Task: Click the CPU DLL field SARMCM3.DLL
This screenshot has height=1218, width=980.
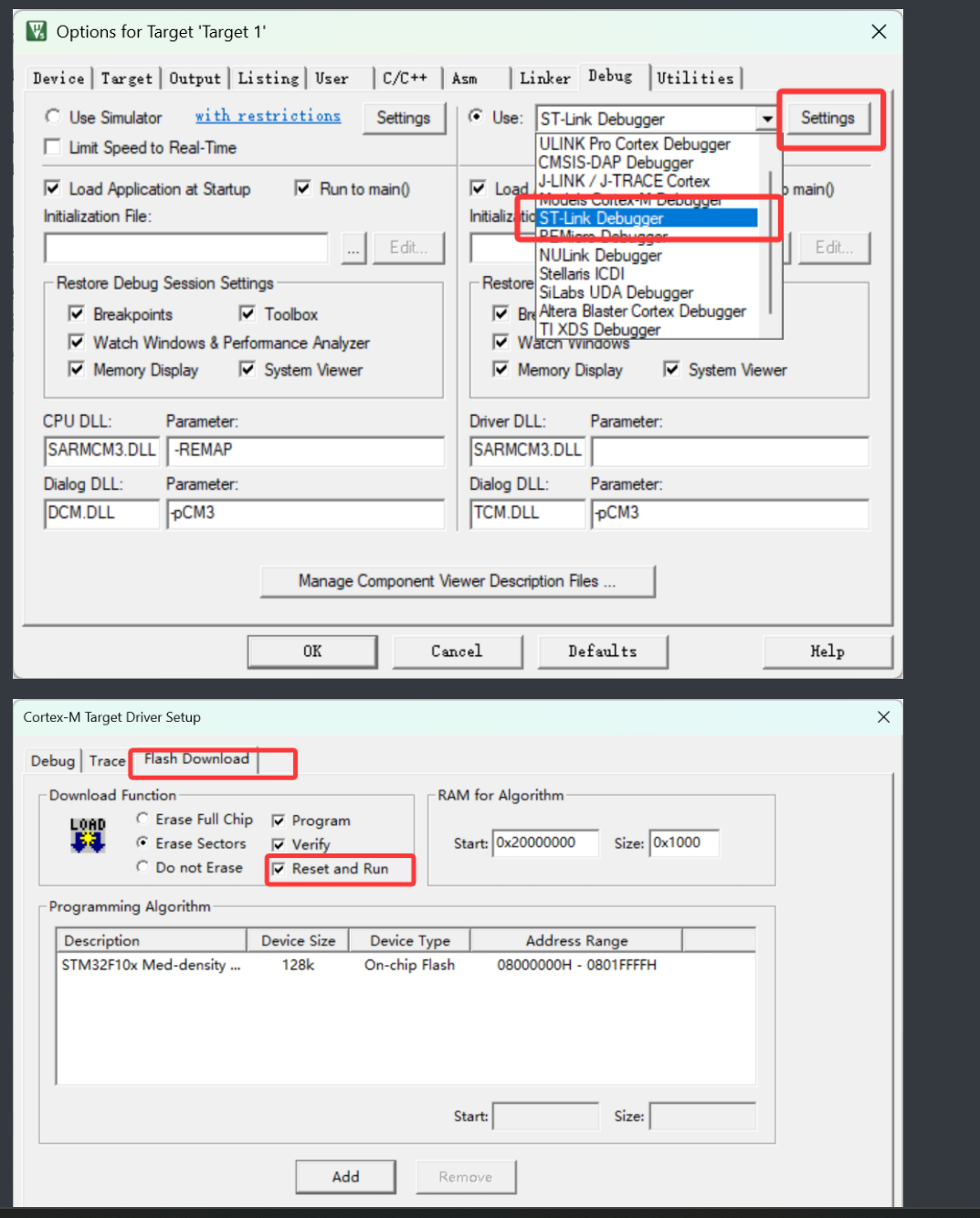Action: (x=101, y=450)
